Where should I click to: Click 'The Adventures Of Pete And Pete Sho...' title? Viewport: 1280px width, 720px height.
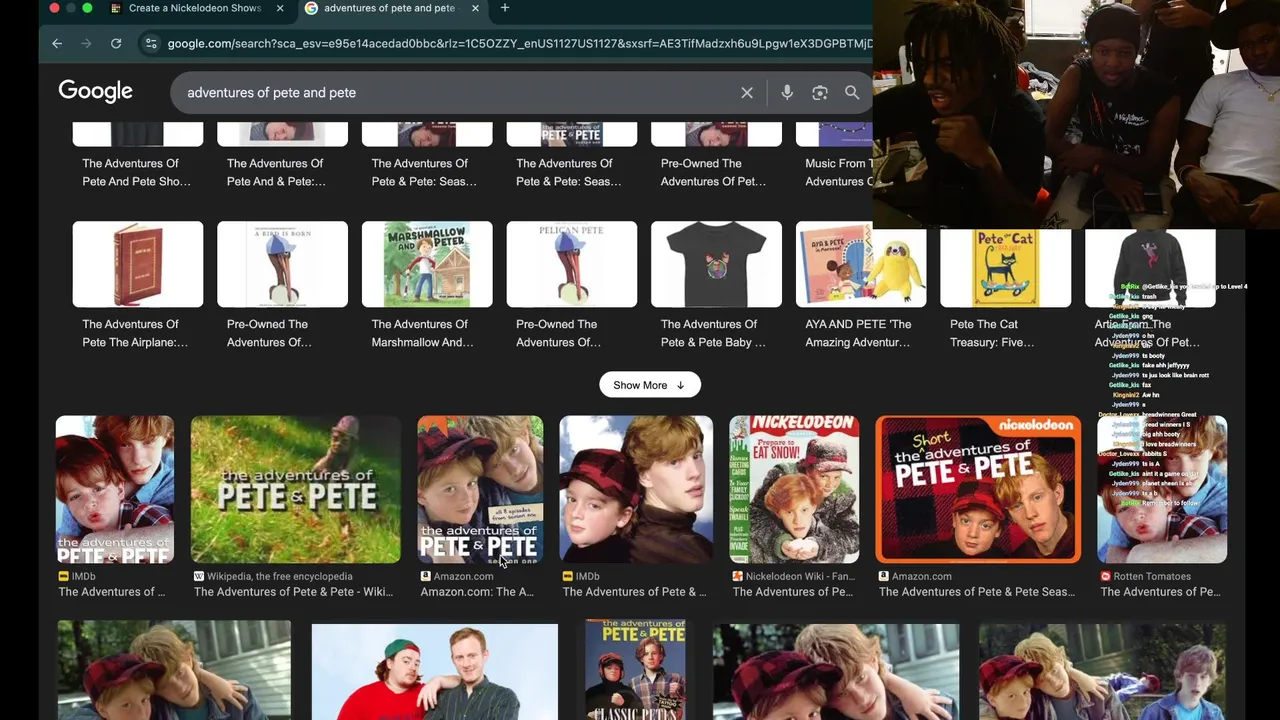[x=136, y=172]
